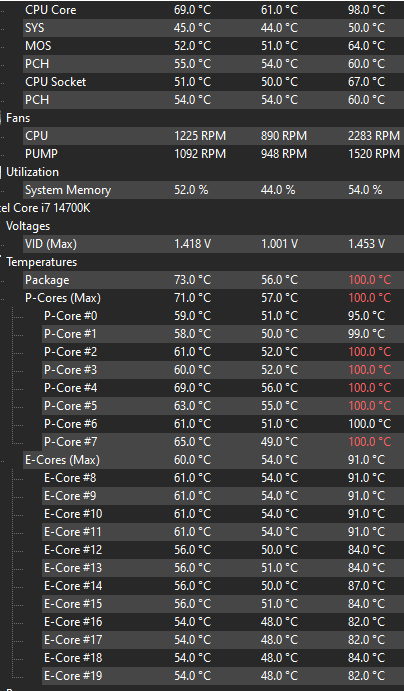Select the Intel Core i7 14700K node

point(45,208)
